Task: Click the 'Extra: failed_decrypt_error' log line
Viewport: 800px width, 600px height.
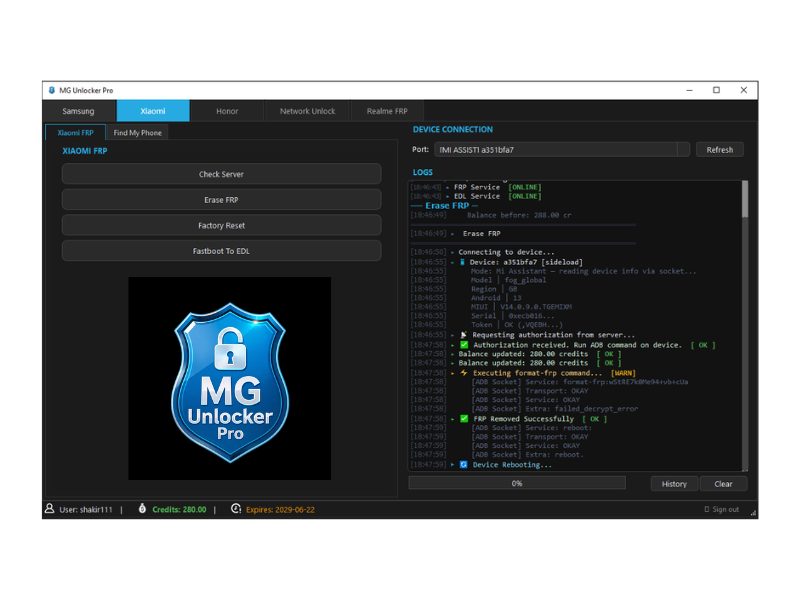Action: pos(555,409)
